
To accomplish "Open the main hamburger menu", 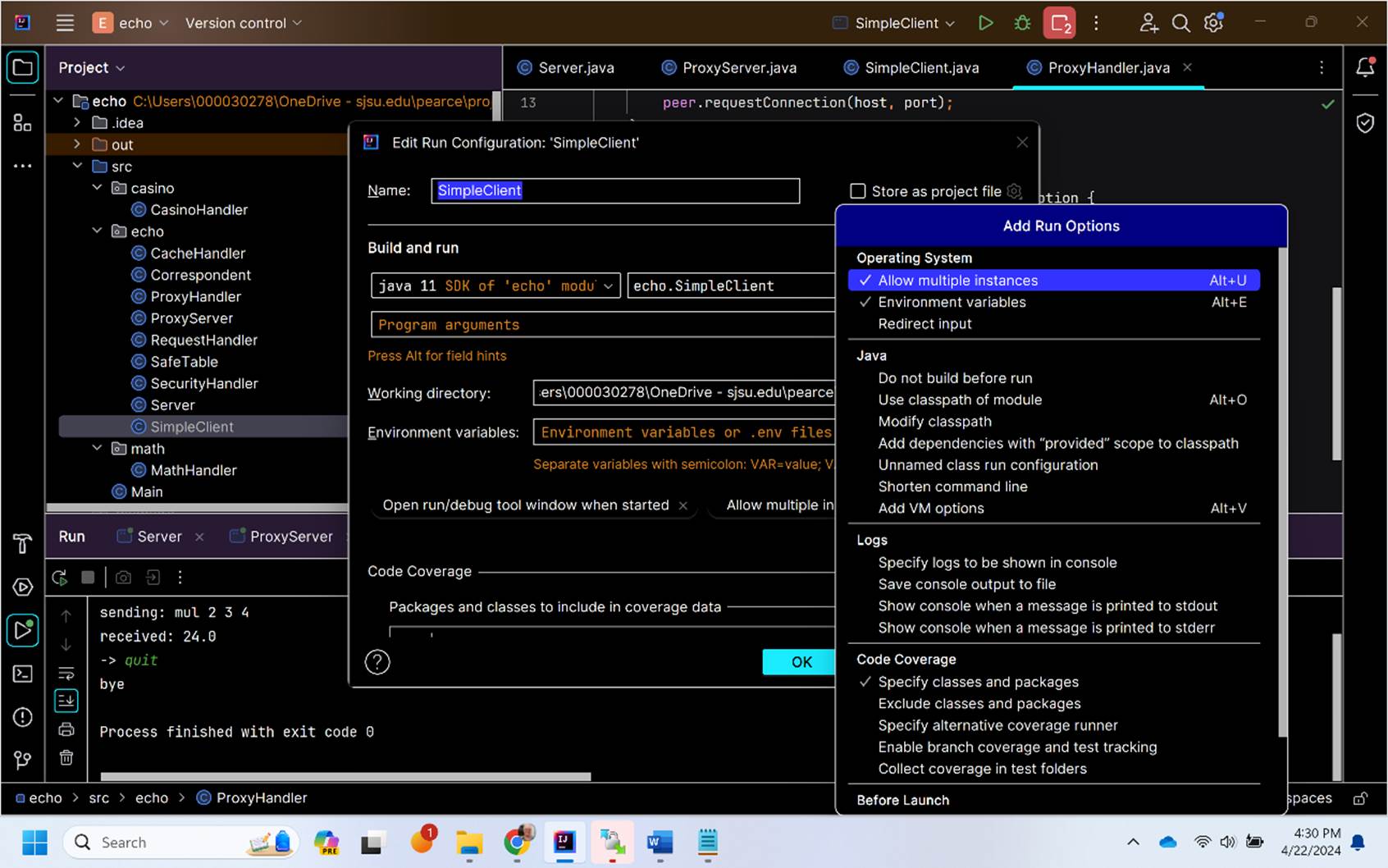I will [65, 23].
